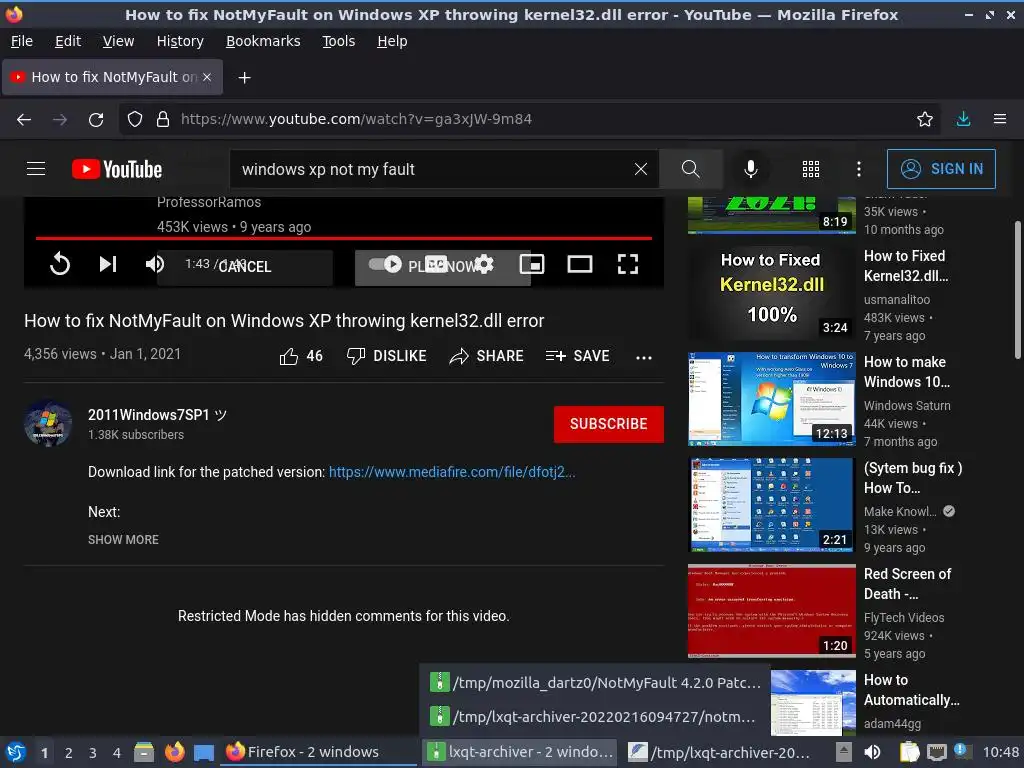Close the YouTube browser tab
The image size is (1024, 768).
207,77
